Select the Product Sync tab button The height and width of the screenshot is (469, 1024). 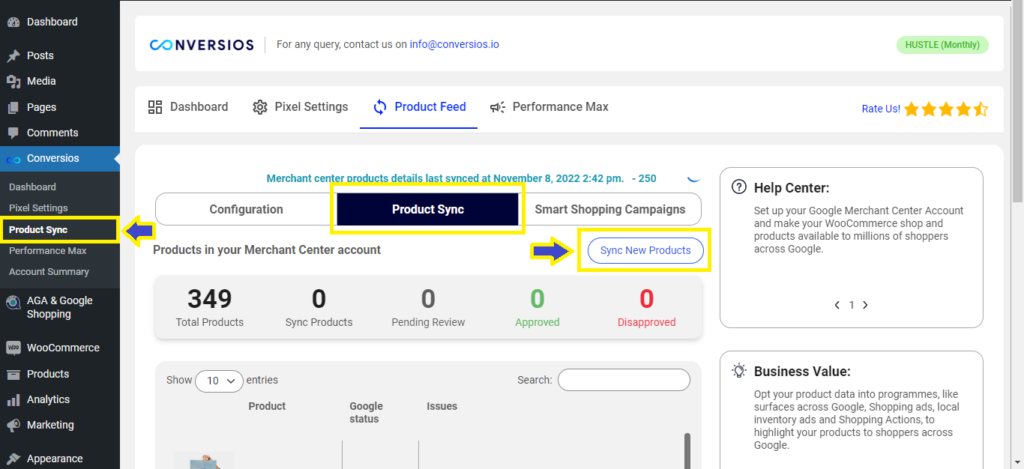click(x=428, y=210)
